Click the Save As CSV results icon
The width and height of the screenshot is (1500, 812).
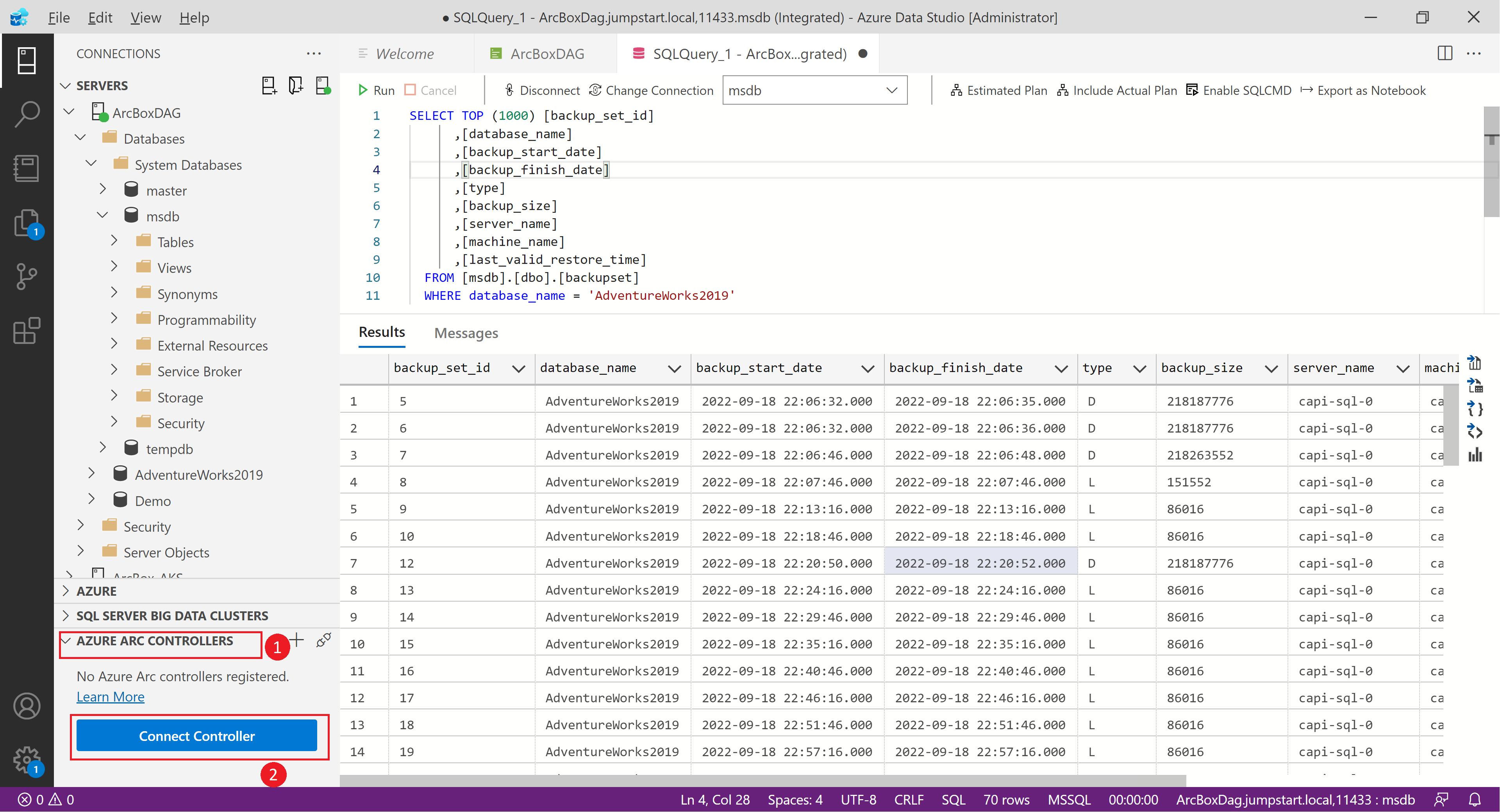[1474, 363]
